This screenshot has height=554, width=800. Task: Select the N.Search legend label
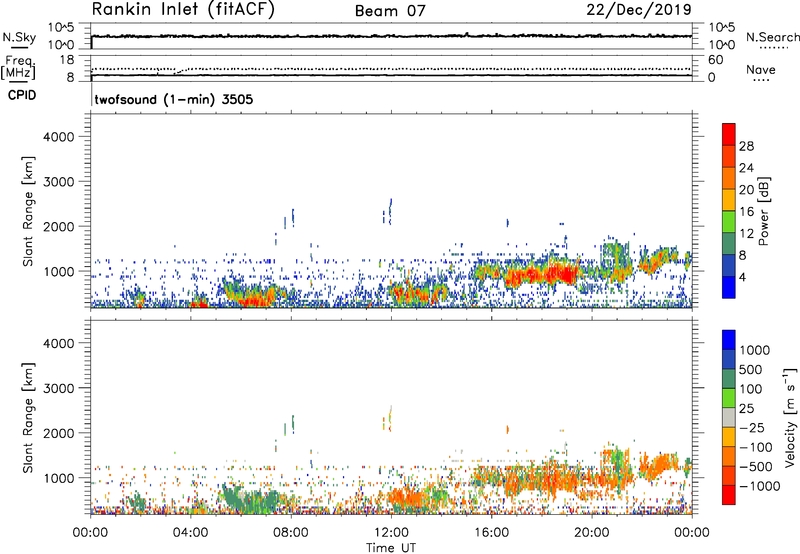(772, 37)
